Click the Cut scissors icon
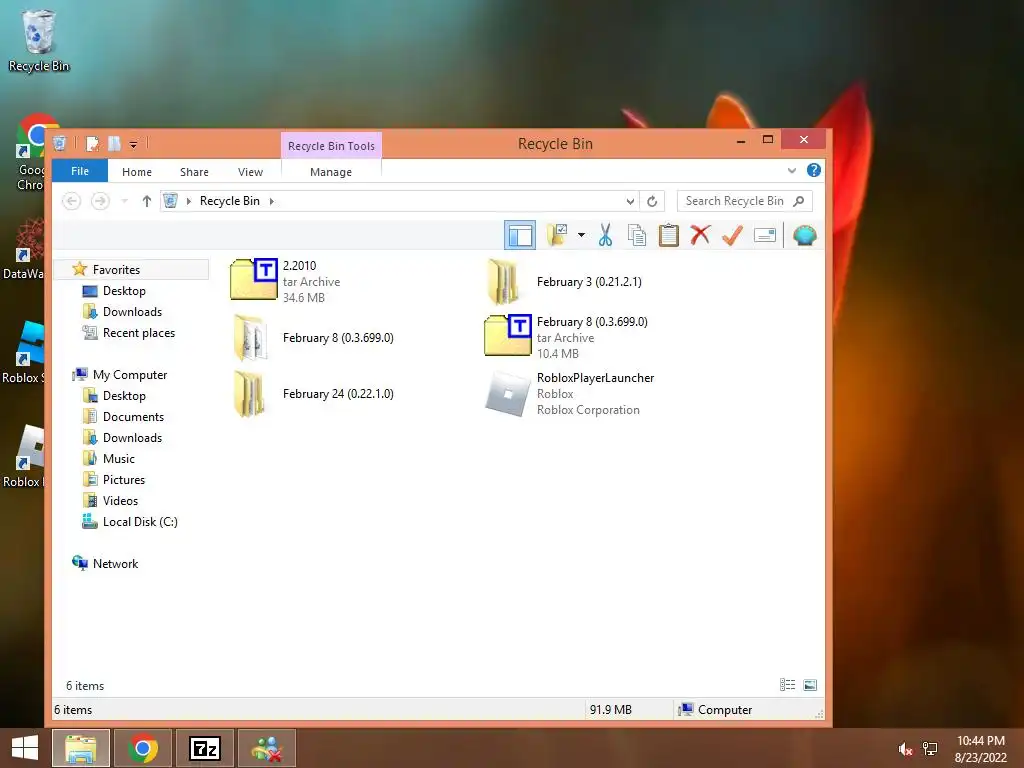The image size is (1024, 768). click(x=605, y=235)
